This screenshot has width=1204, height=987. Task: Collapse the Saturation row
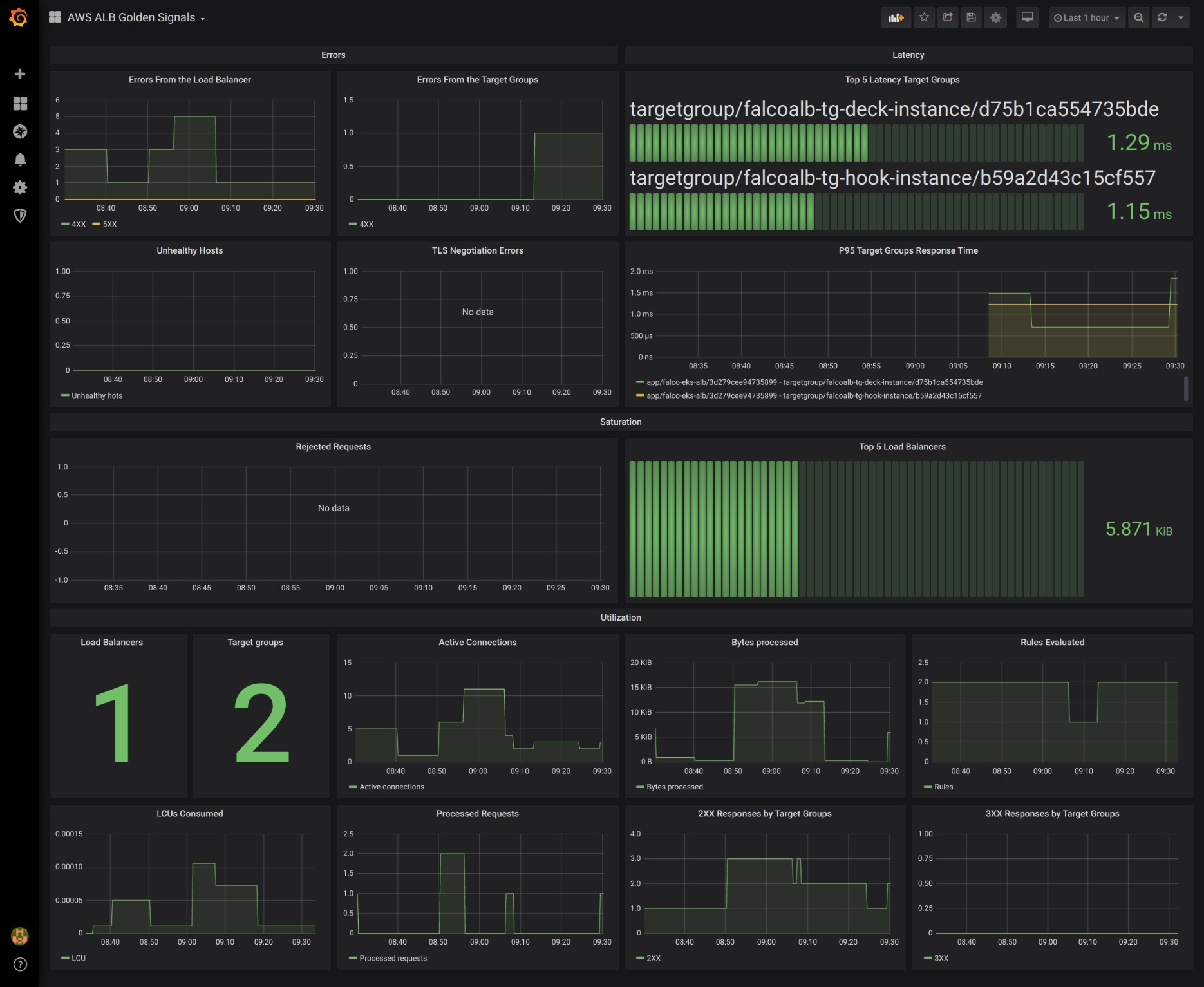[x=621, y=422]
